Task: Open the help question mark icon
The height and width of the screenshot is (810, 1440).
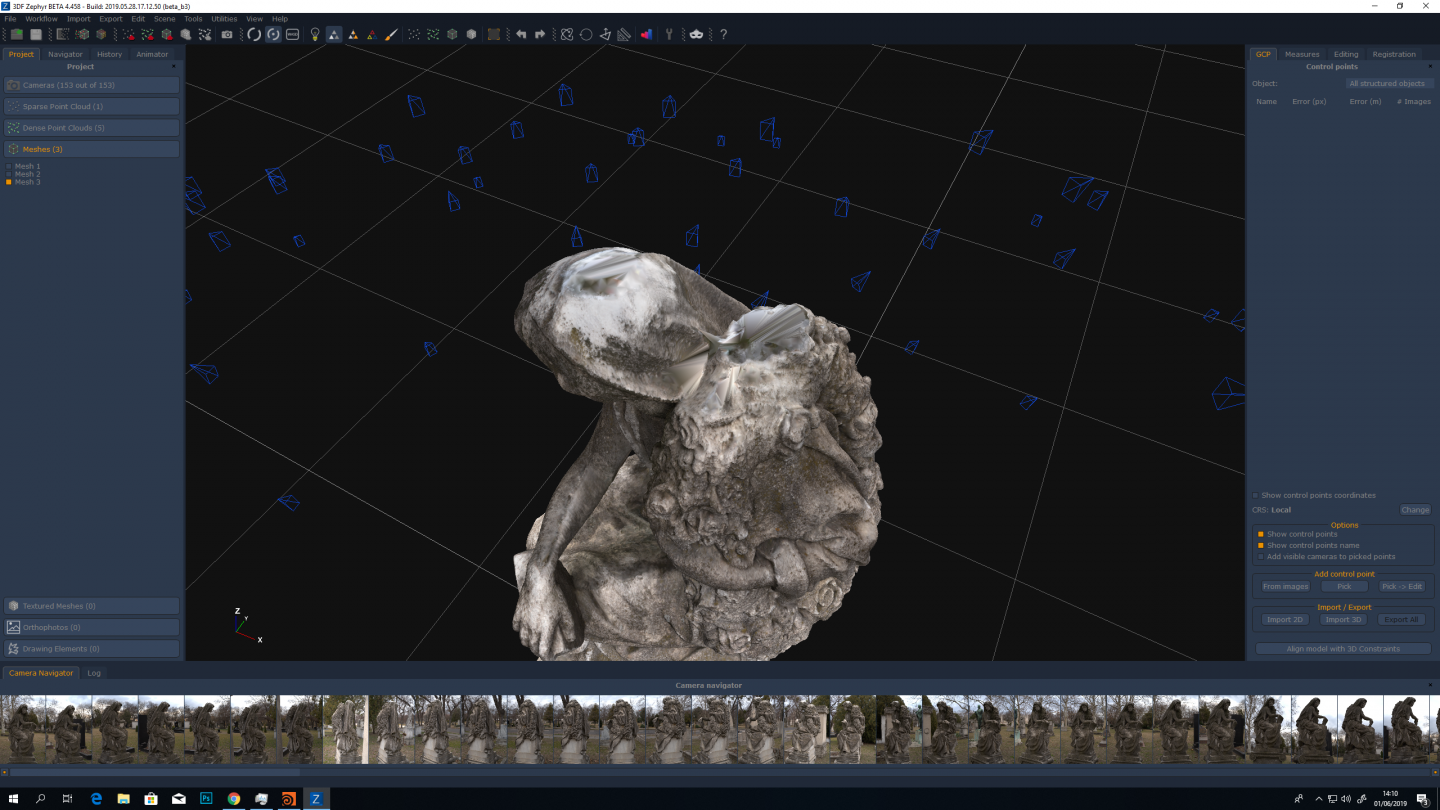Action: 723,34
